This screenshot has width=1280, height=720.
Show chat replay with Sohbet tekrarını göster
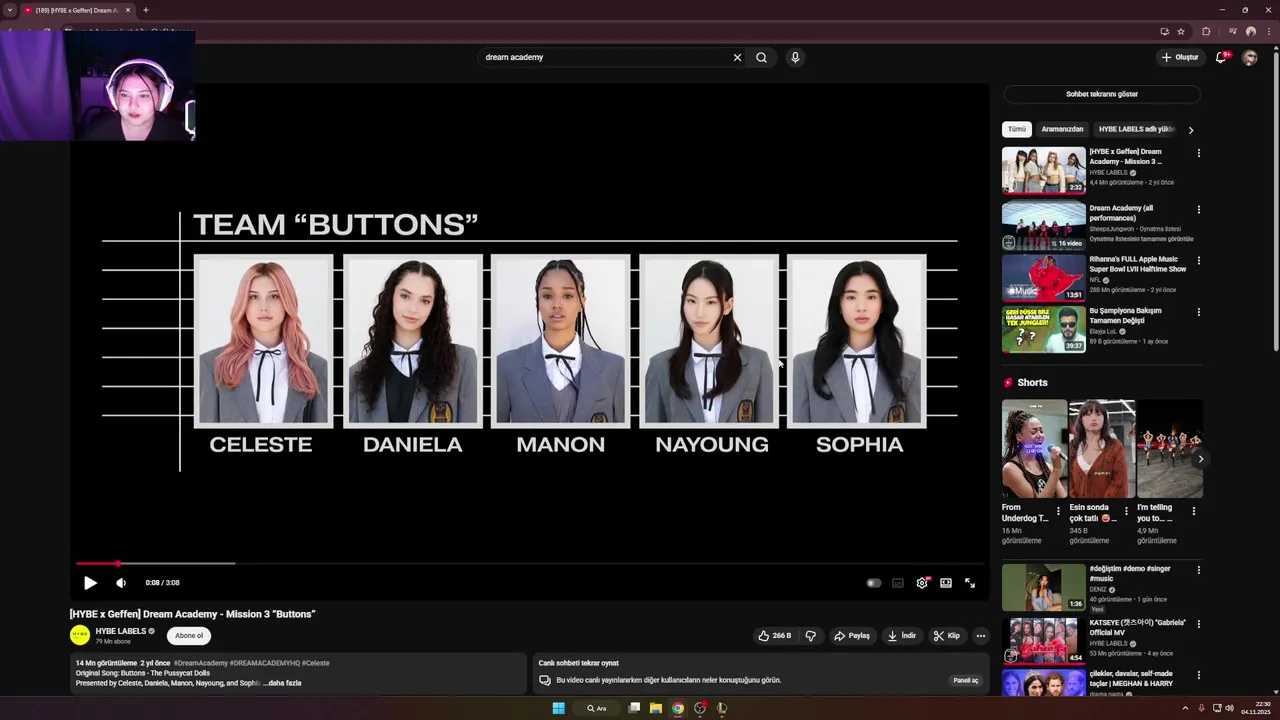pyautogui.click(x=1102, y=94)
